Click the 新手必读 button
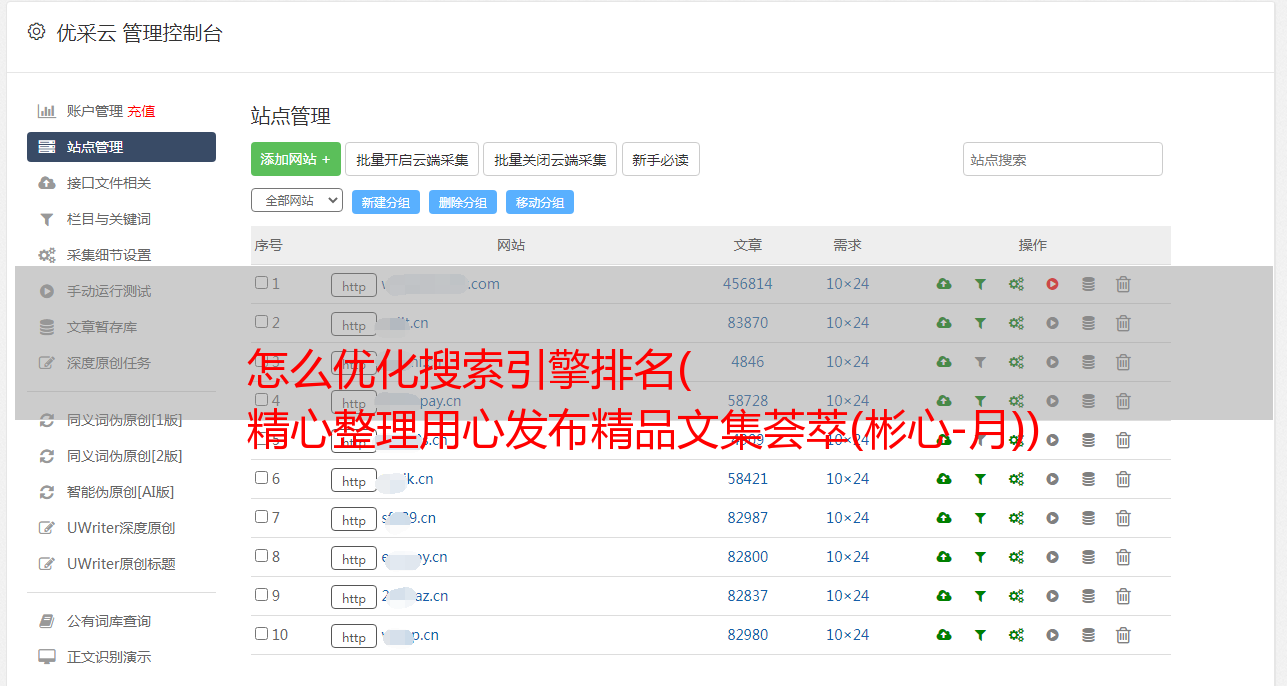Viewport: 1287px width, 686px height. click(661, 159)
